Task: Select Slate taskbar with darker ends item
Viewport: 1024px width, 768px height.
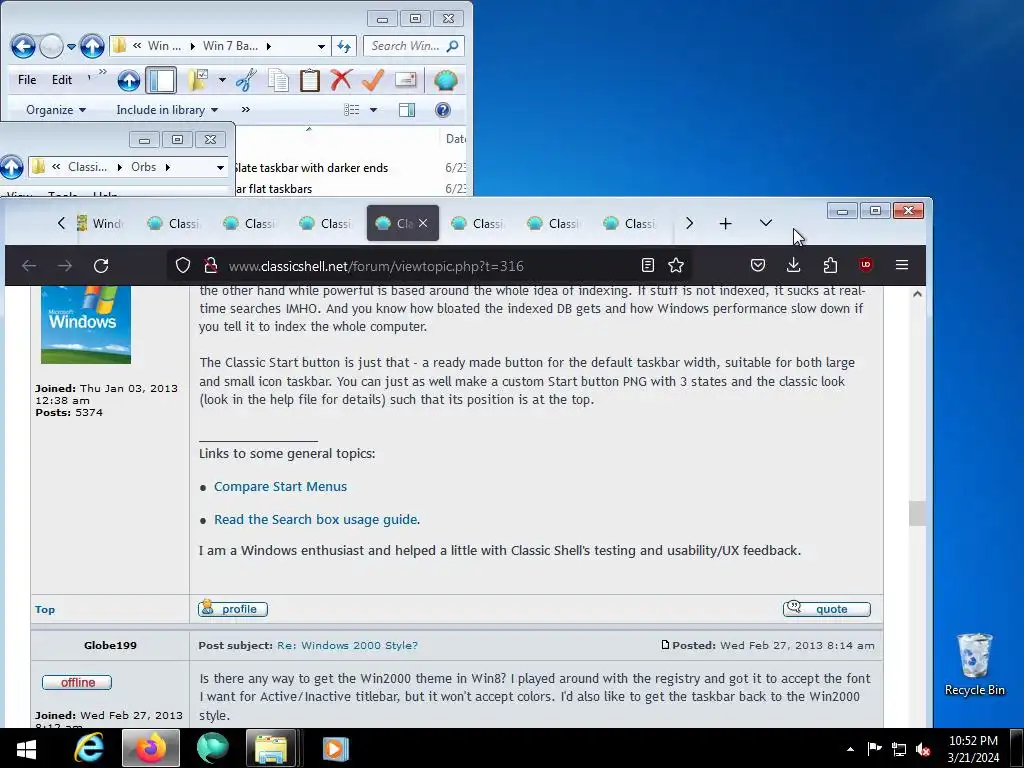Action: (x=311, y=168)
